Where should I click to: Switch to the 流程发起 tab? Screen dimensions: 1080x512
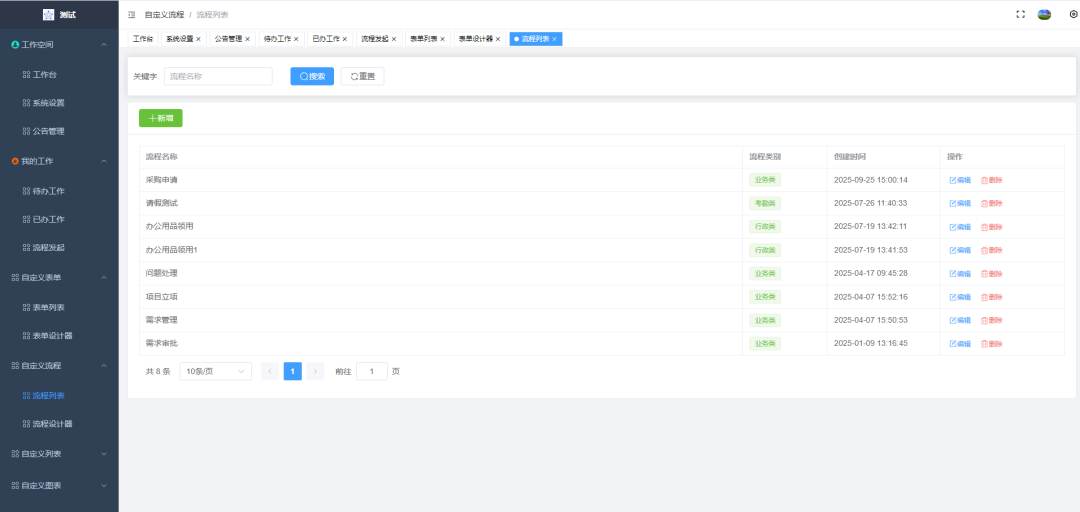pyautogui.click(x=375, y=39)
